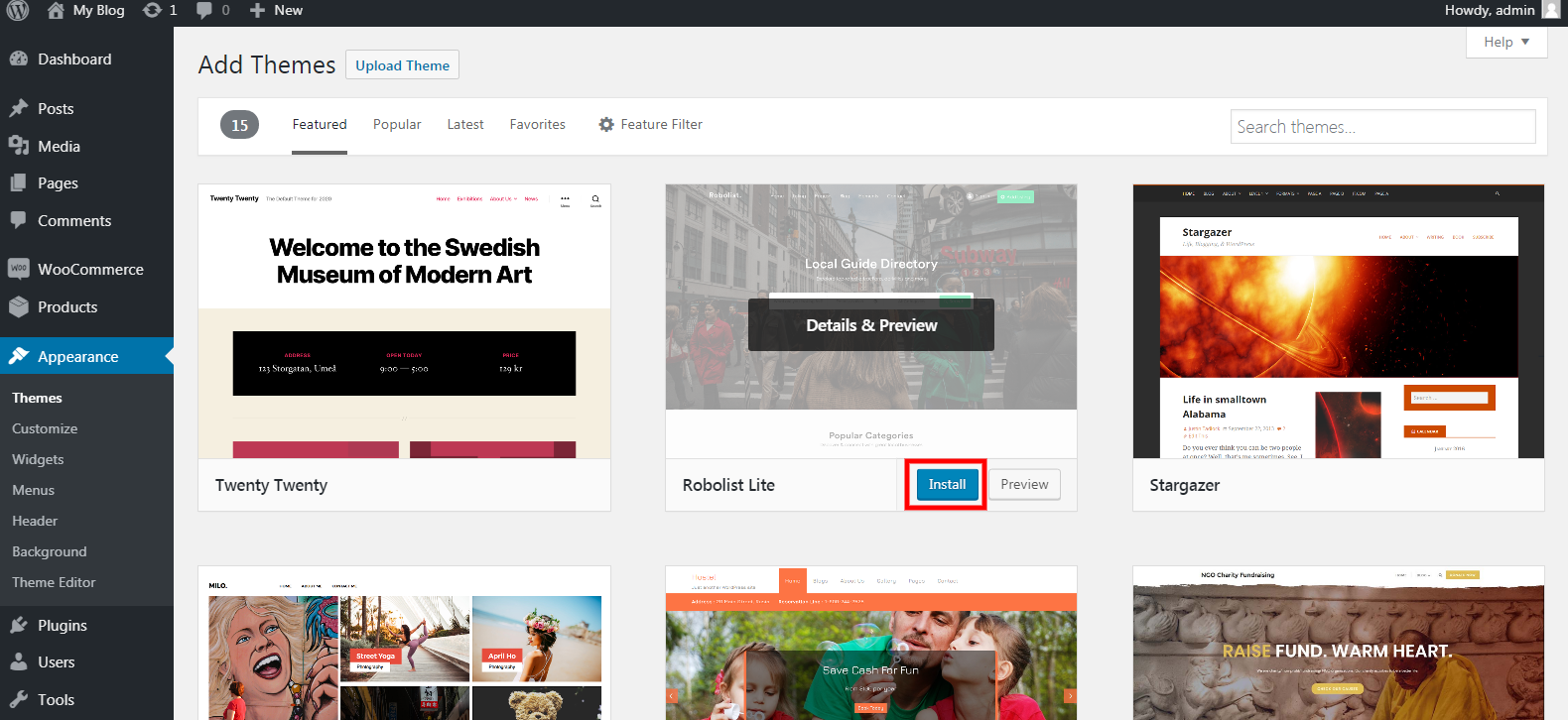Click the WooCommerce logo icon
Image resolution: width=1568 pixels, height=720 pixels.
pos(19,269)
